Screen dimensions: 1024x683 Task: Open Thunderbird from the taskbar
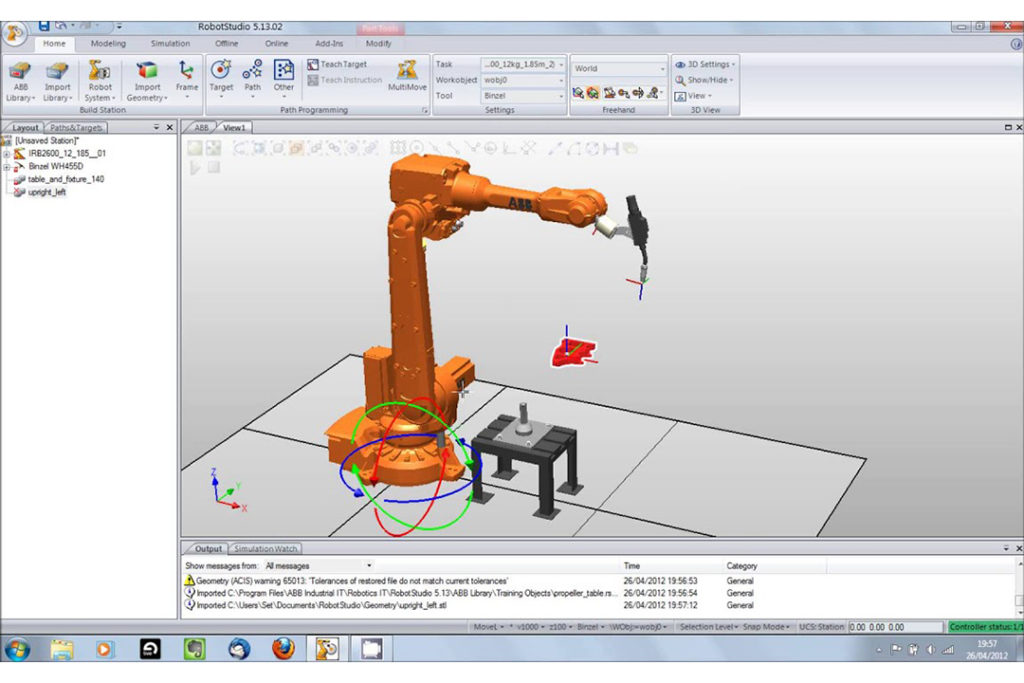(239, 649)
